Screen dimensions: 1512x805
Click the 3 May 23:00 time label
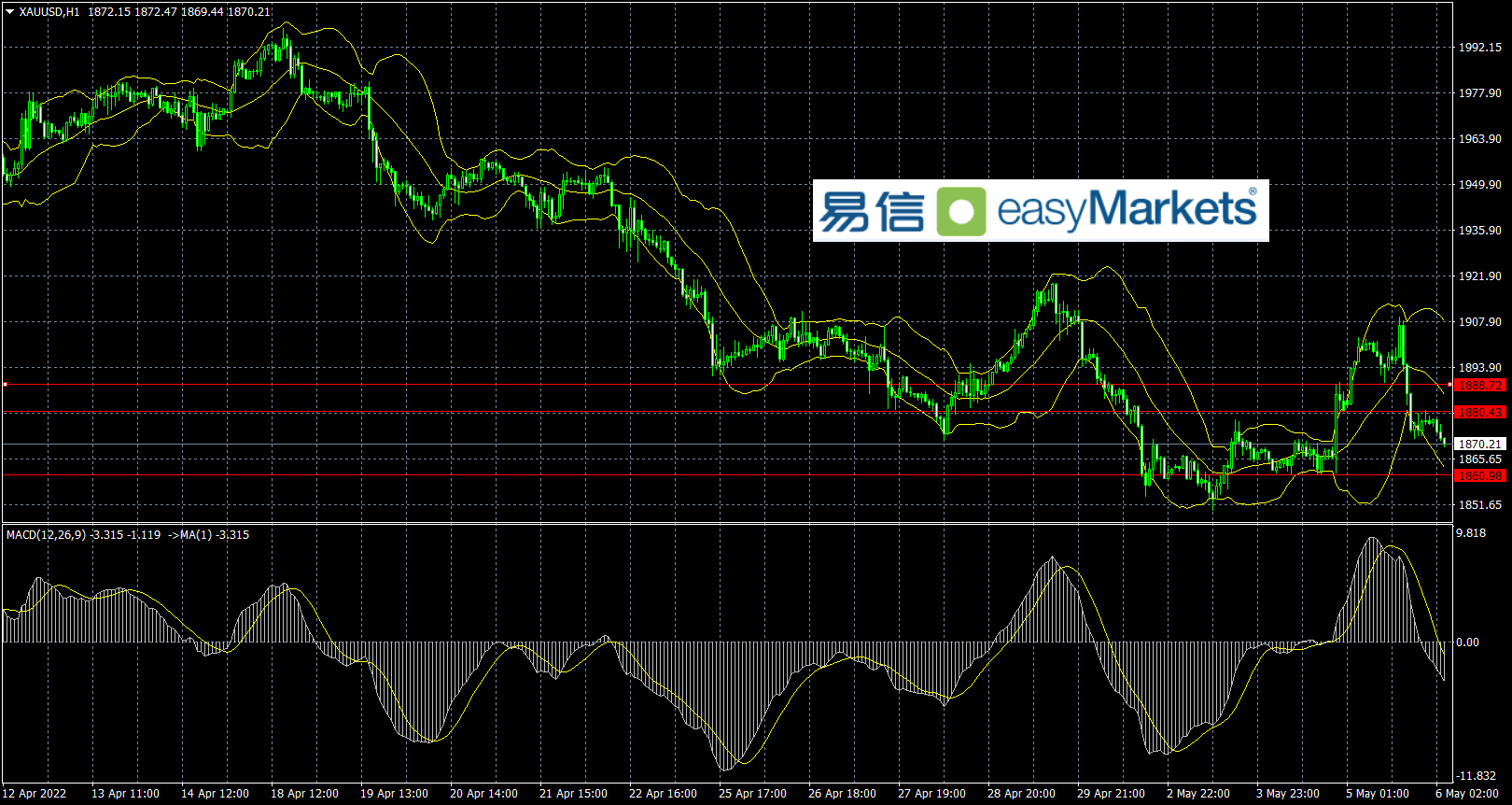1287,794
